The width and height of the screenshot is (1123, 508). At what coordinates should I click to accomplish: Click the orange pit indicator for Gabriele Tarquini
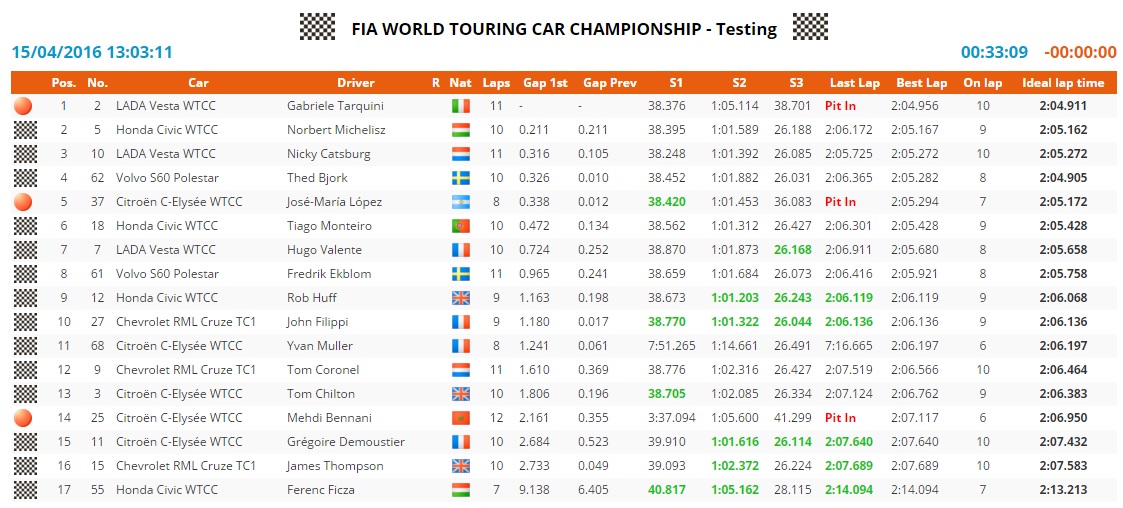coord(24,105)
